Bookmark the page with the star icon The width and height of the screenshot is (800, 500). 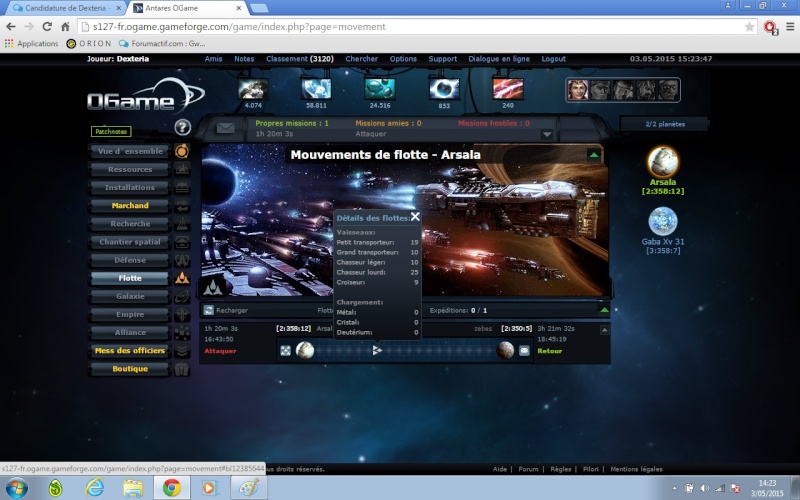[749, 27]
